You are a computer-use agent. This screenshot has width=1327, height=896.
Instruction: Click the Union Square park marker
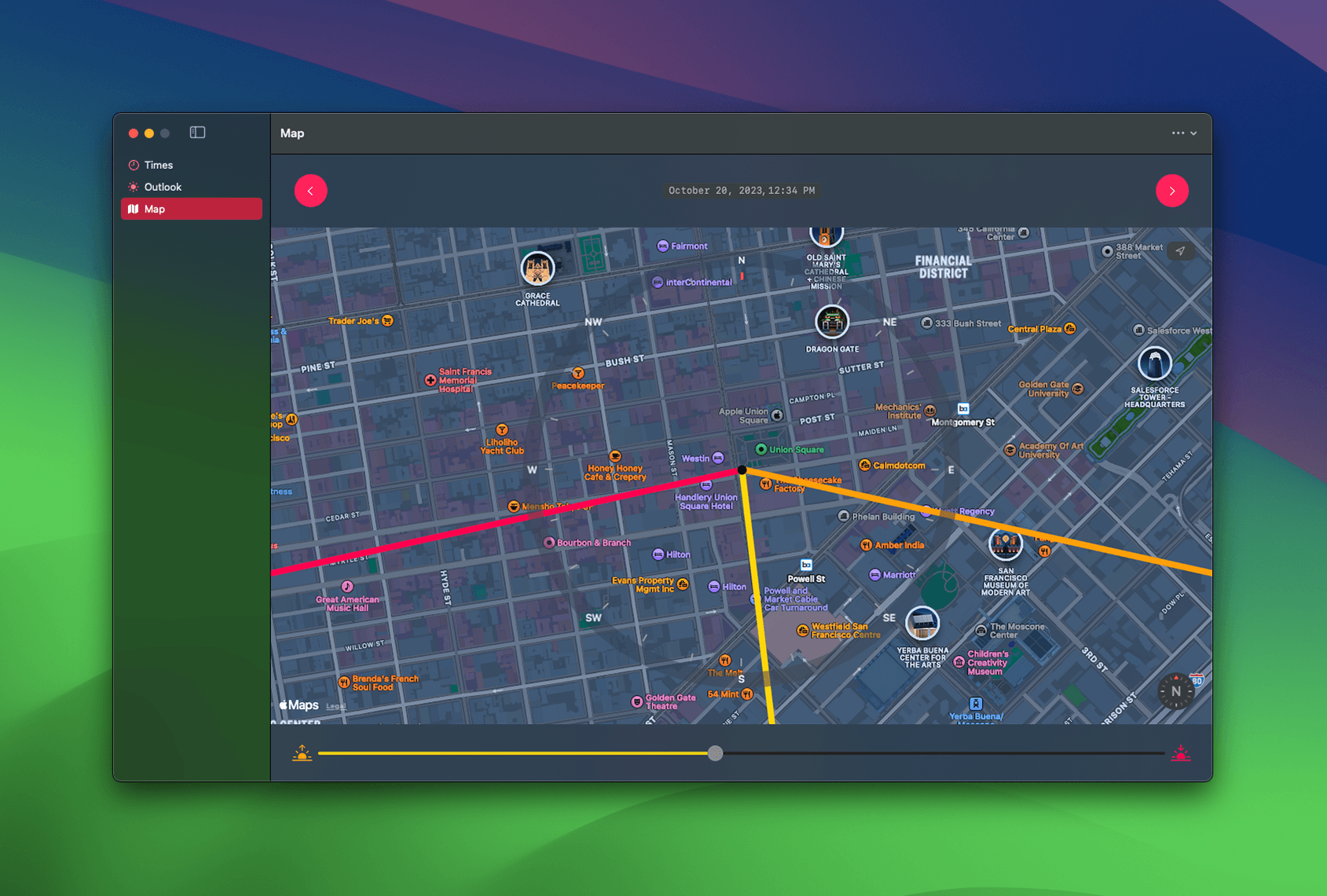coord(761,449)
